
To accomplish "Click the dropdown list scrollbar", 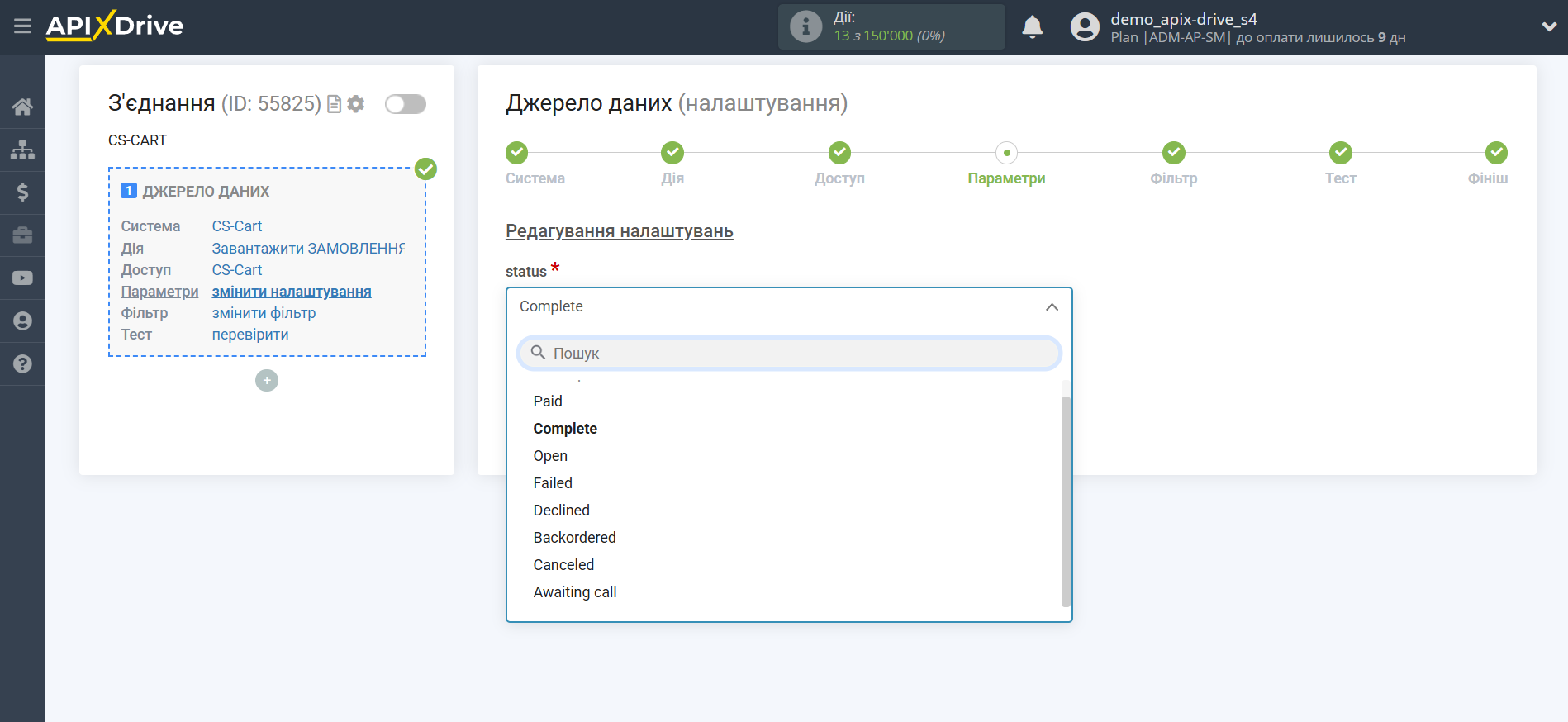I will coord(1066,501).
